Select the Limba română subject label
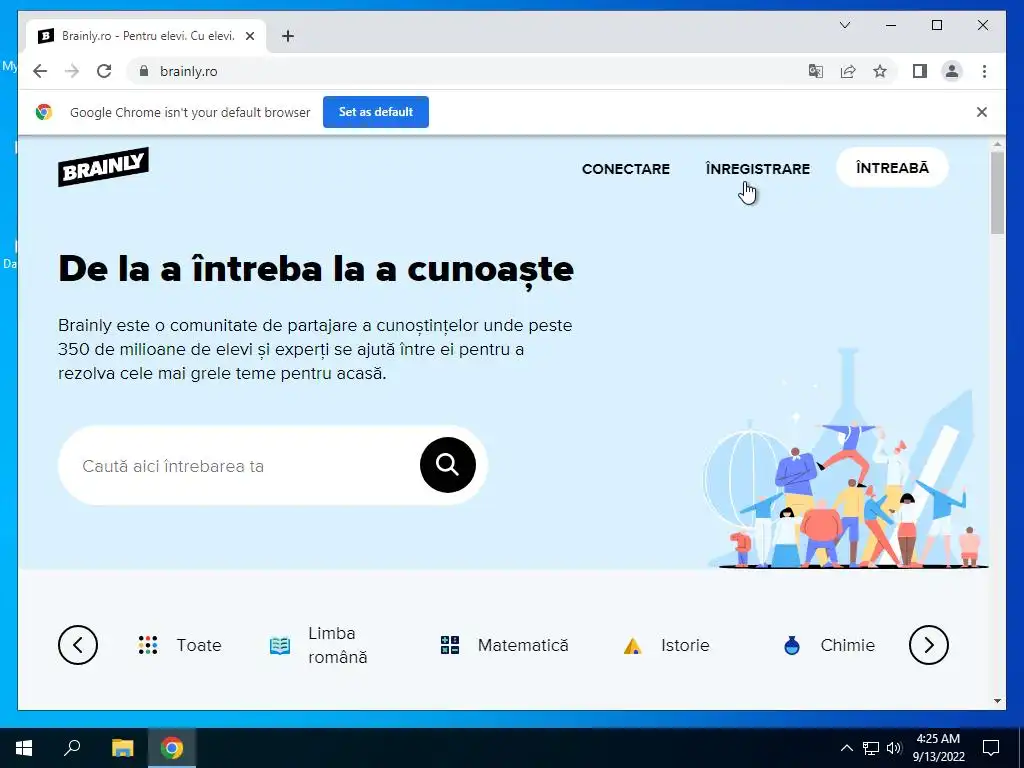Viewport: 1024px width, 768px height. pyautogui.click(x=338, y=645)
